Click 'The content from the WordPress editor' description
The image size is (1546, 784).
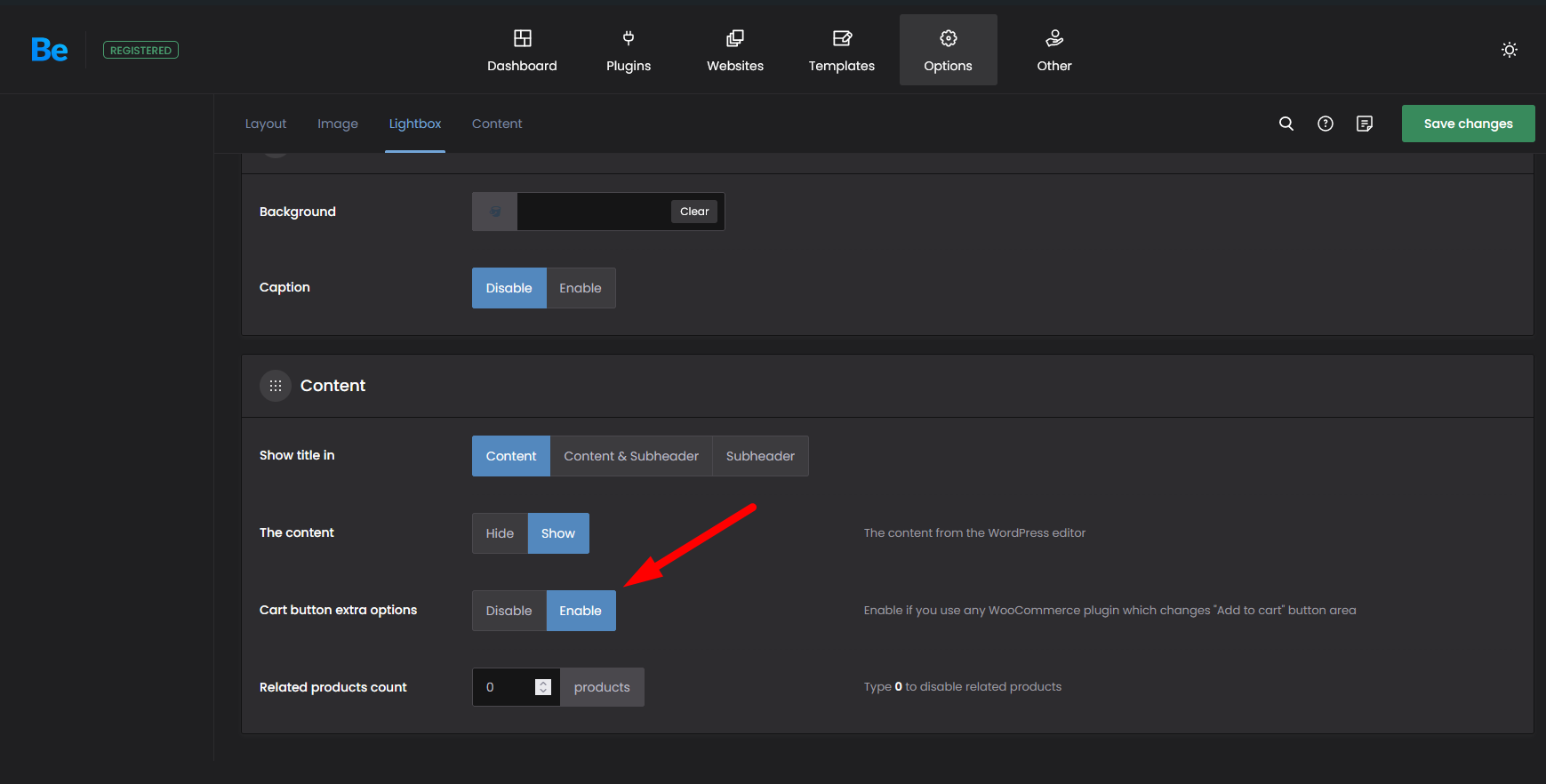click(974, 532)
